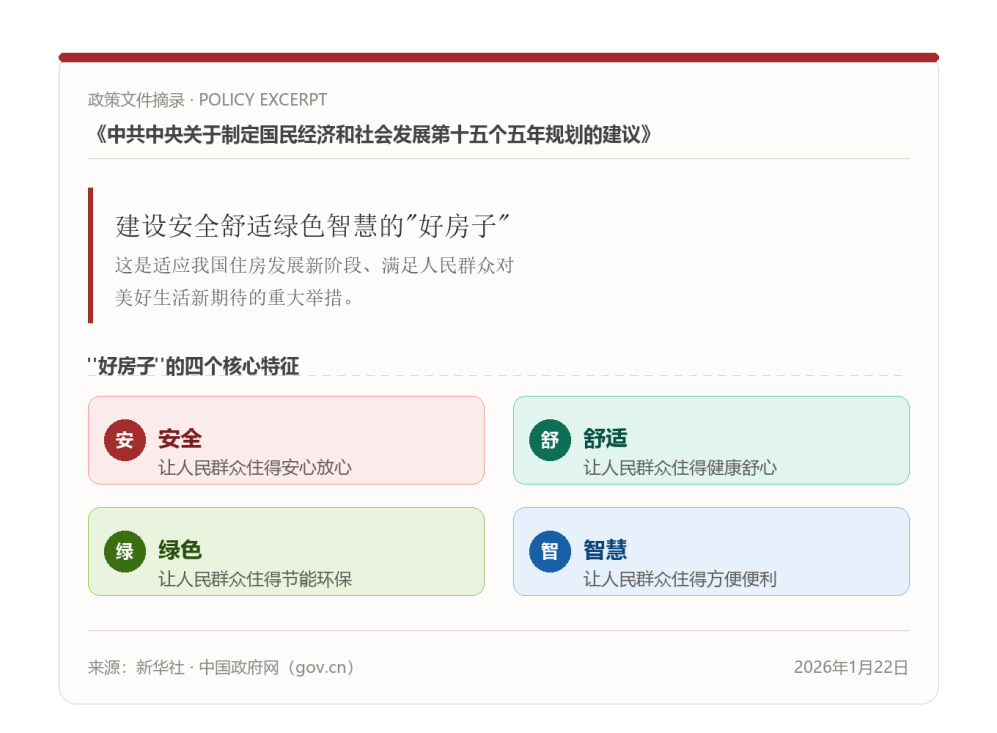
Task: Click the quote heading 建设安全舒适绿色智慧的"好房子"
Action: click(312, 226)
